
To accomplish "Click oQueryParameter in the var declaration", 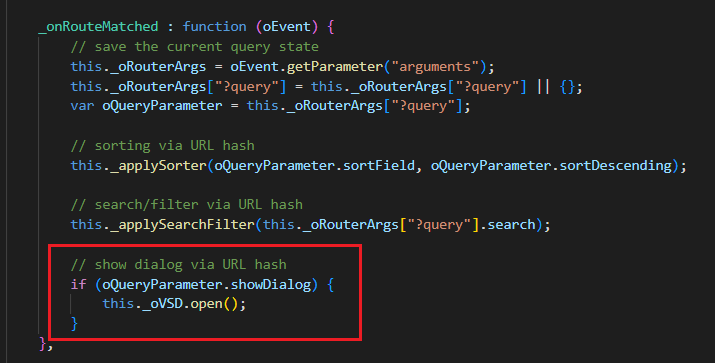I will [162, 106].
